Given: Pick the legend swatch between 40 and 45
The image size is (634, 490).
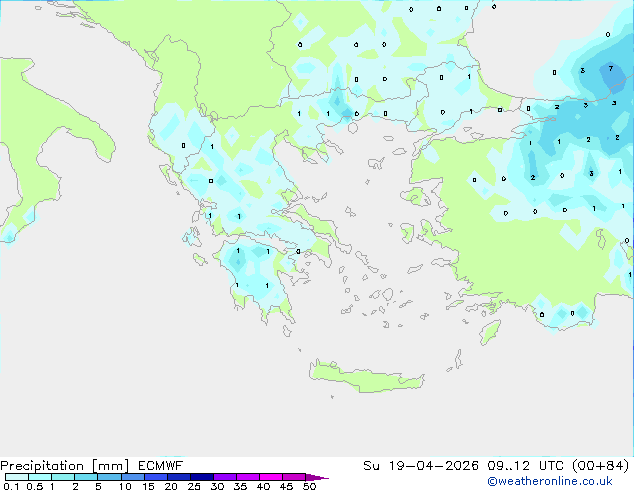Looking at the screenshot, I should pyautogui.click(x=271, y=477).
